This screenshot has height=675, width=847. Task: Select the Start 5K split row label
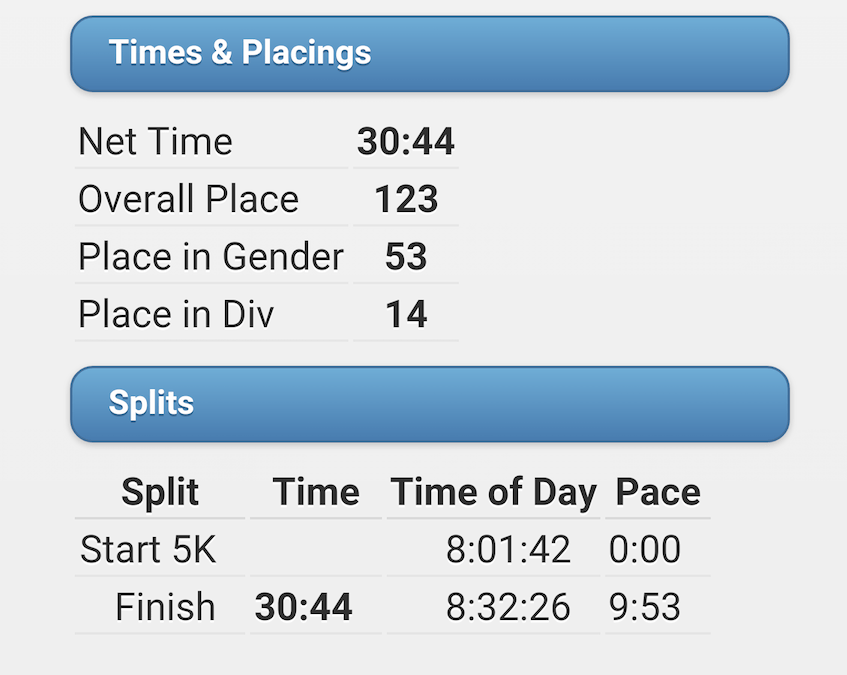(x=148, y=550)
